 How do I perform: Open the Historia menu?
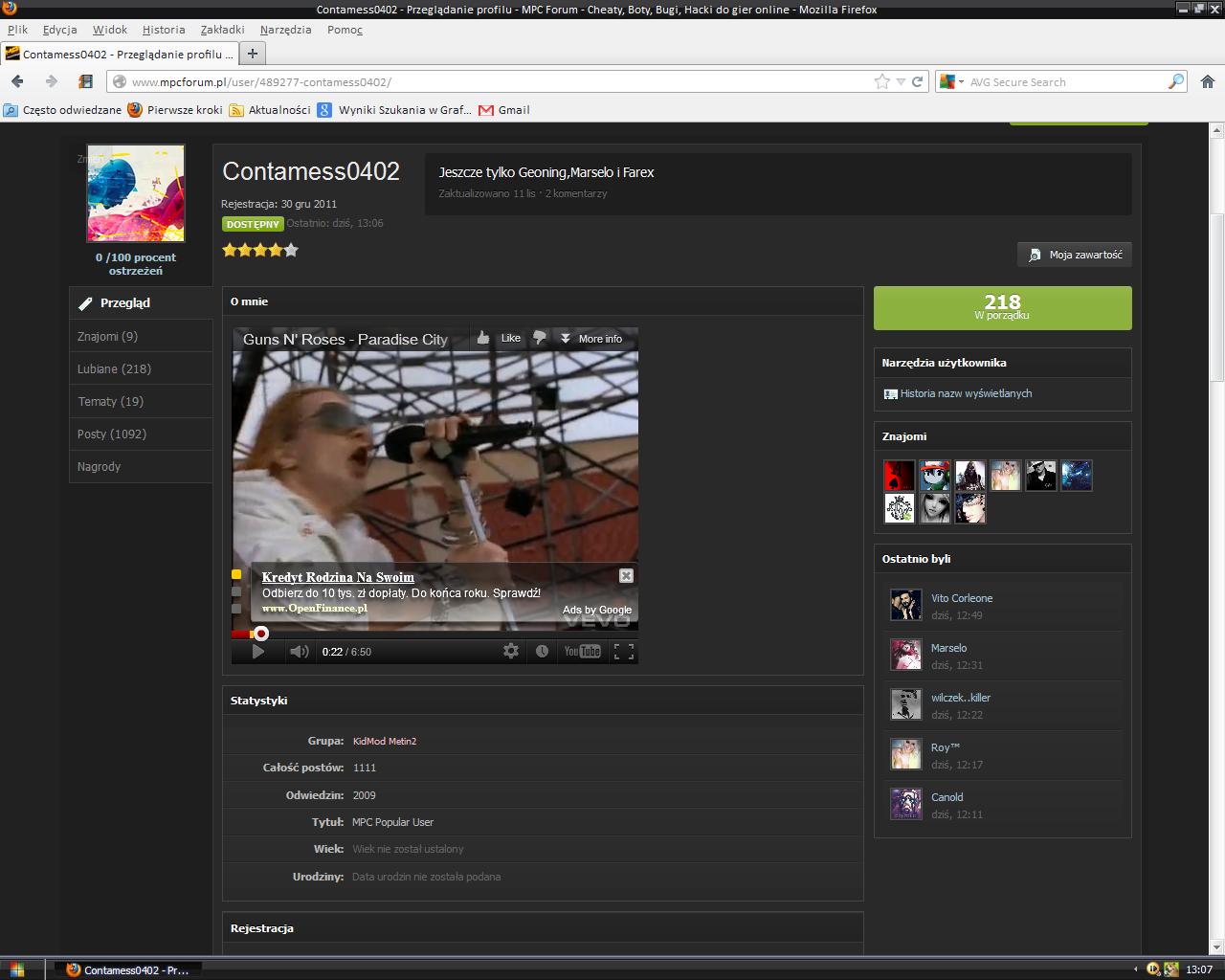coord(164,30)
